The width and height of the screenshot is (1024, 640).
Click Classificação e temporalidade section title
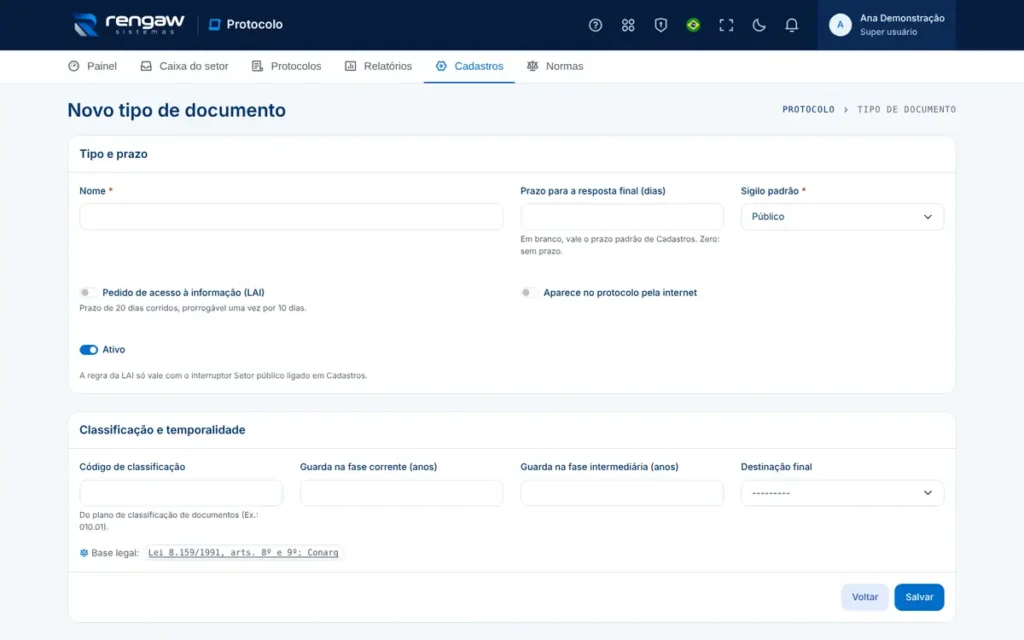[162, 430]
